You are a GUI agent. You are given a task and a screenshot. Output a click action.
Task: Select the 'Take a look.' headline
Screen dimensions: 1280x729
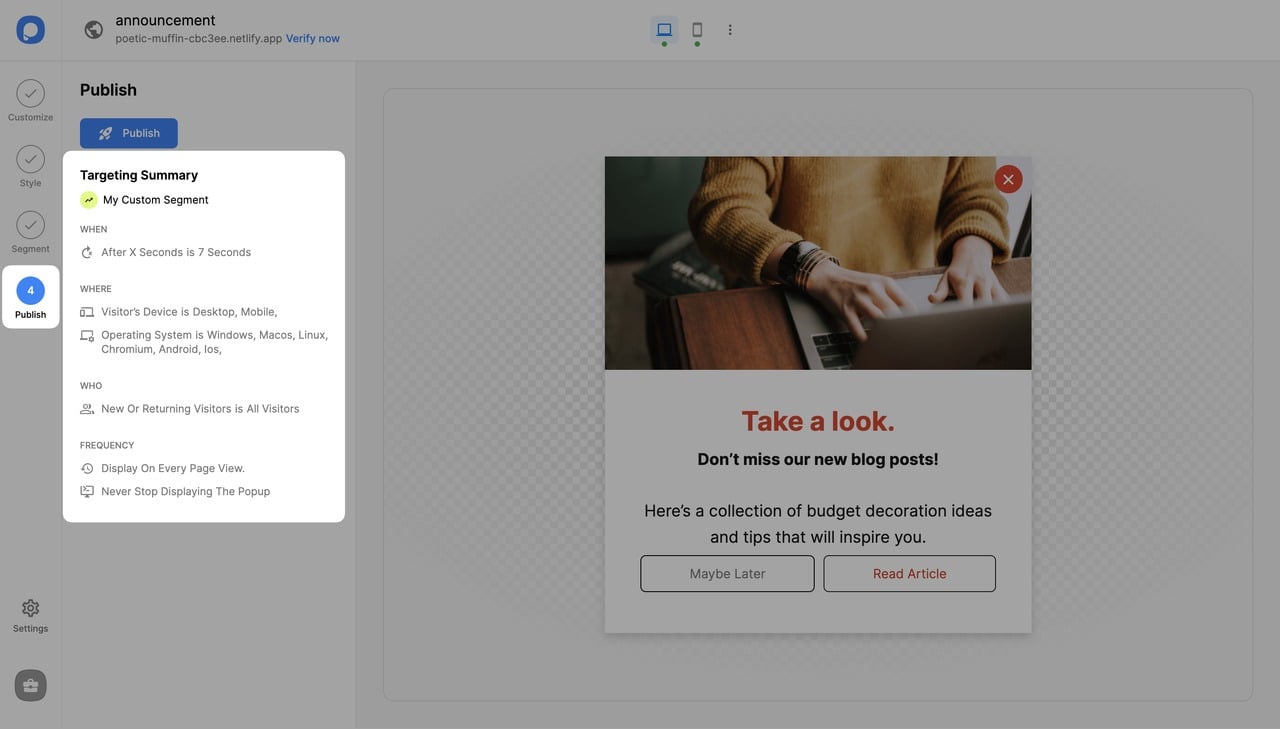coord(818,421)
